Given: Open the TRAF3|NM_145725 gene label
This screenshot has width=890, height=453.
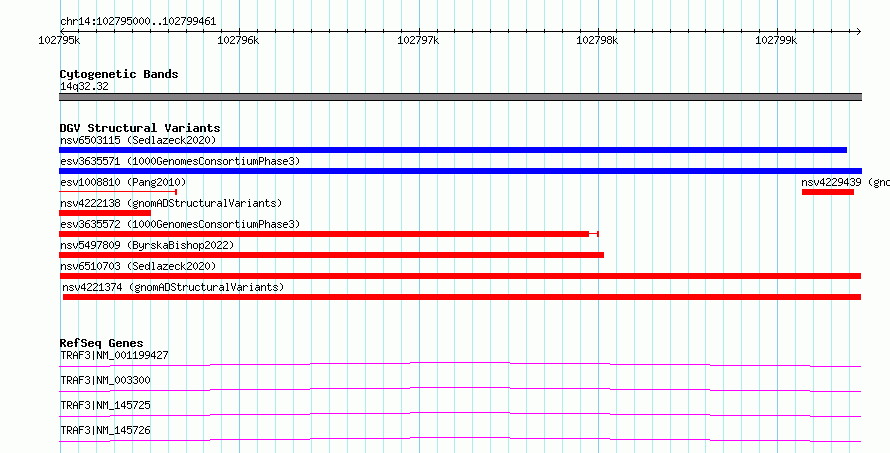Looking at the screenshot, I should click(x=105, y=405).
